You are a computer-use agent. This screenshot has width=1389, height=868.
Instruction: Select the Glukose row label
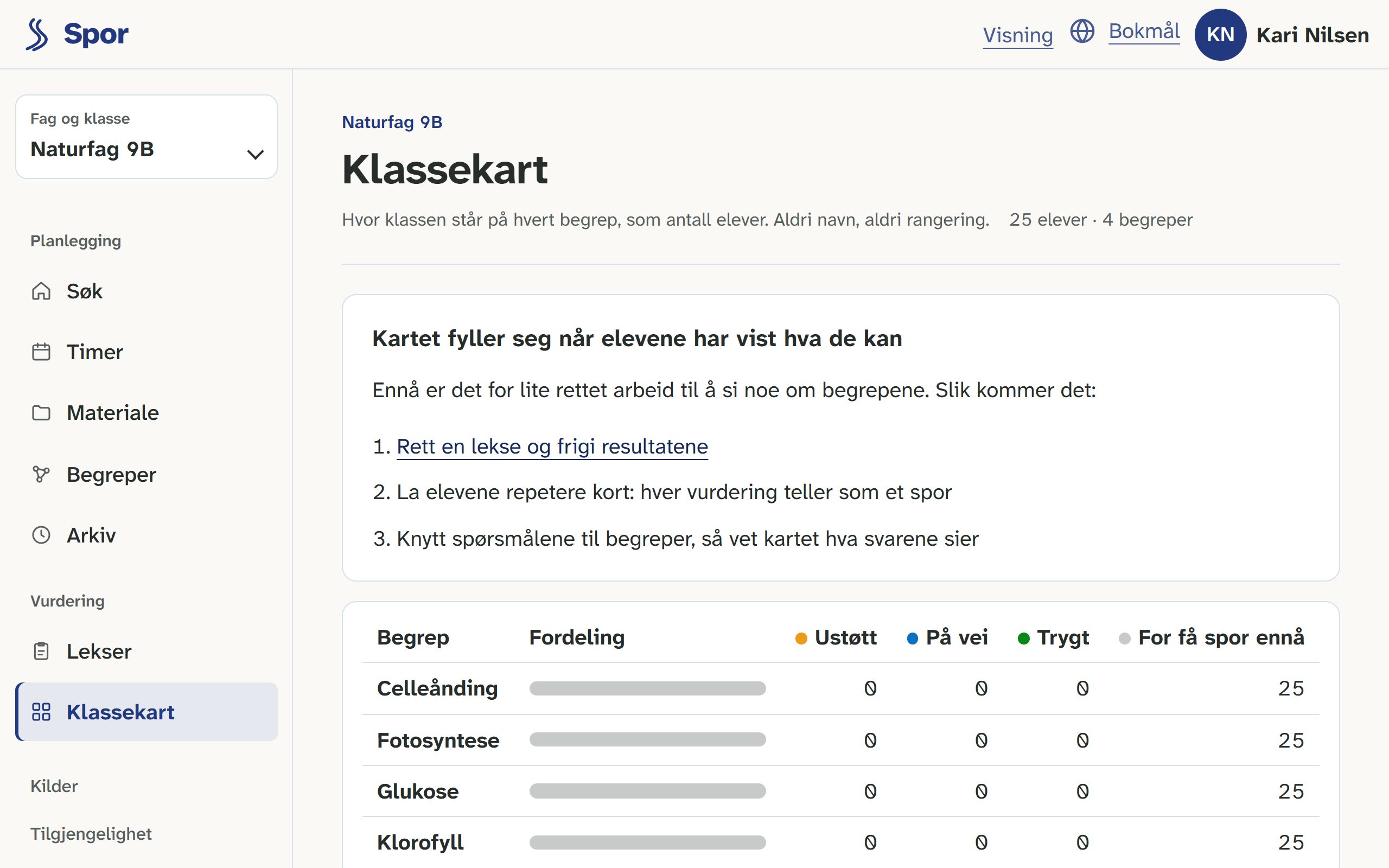coord(417,792)
